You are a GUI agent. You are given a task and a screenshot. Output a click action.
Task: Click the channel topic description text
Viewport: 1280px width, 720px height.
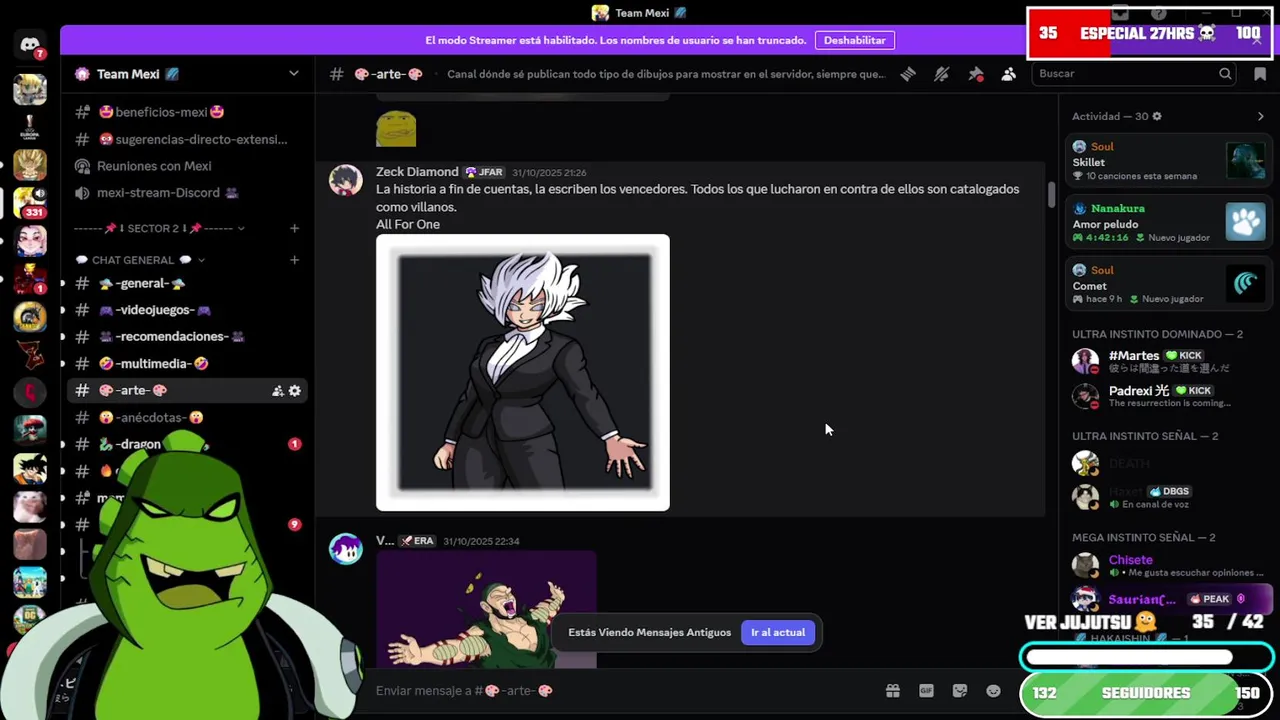click(666, 74)
